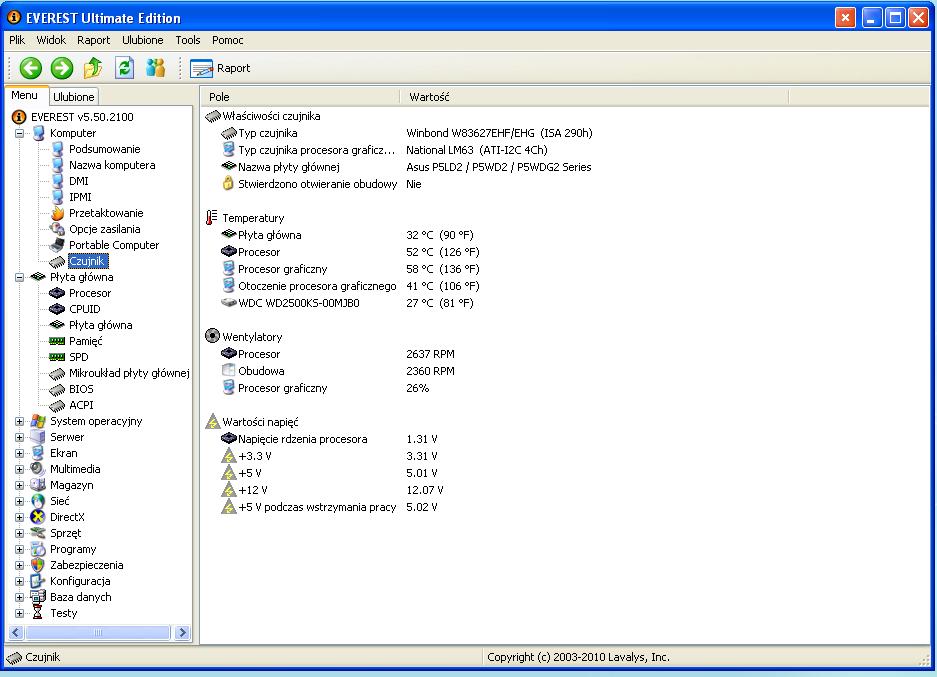Screen dimensions: 937x677
Task: Open the Raport menu
Action: [x=93, y=40]
